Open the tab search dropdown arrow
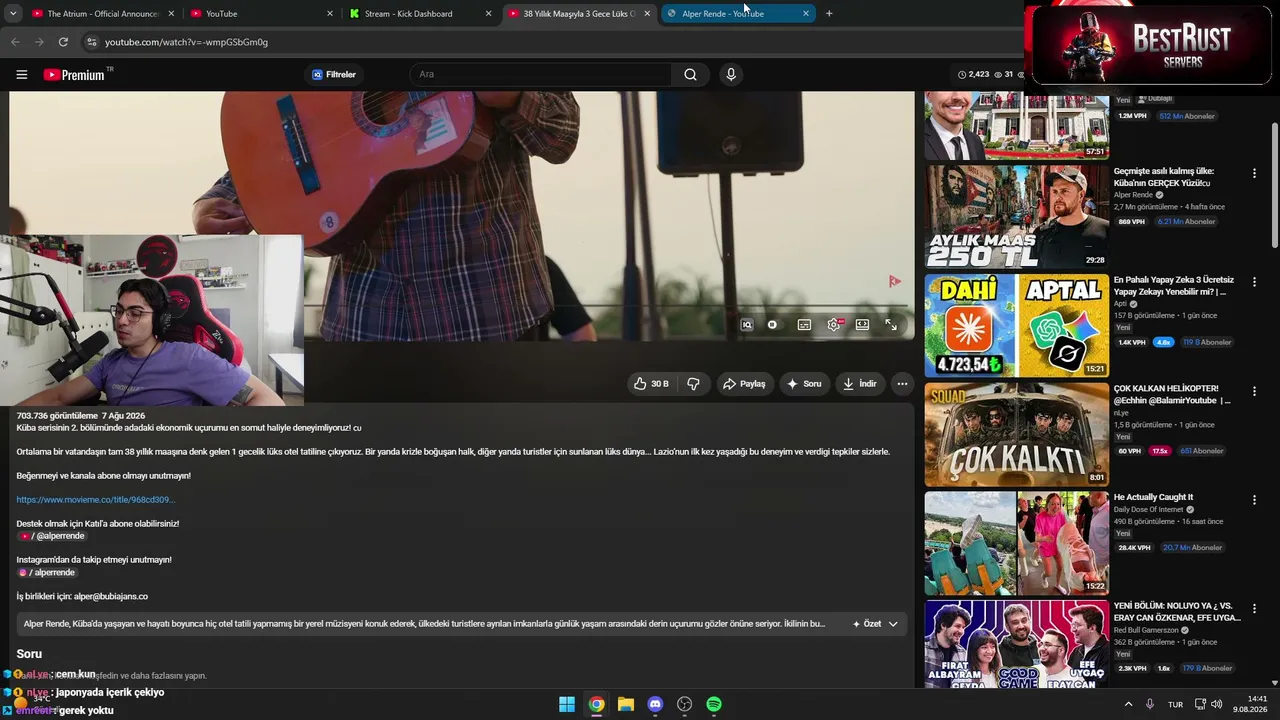The height and width of the screenshot is (720, 1280). [x=14, y=13]
